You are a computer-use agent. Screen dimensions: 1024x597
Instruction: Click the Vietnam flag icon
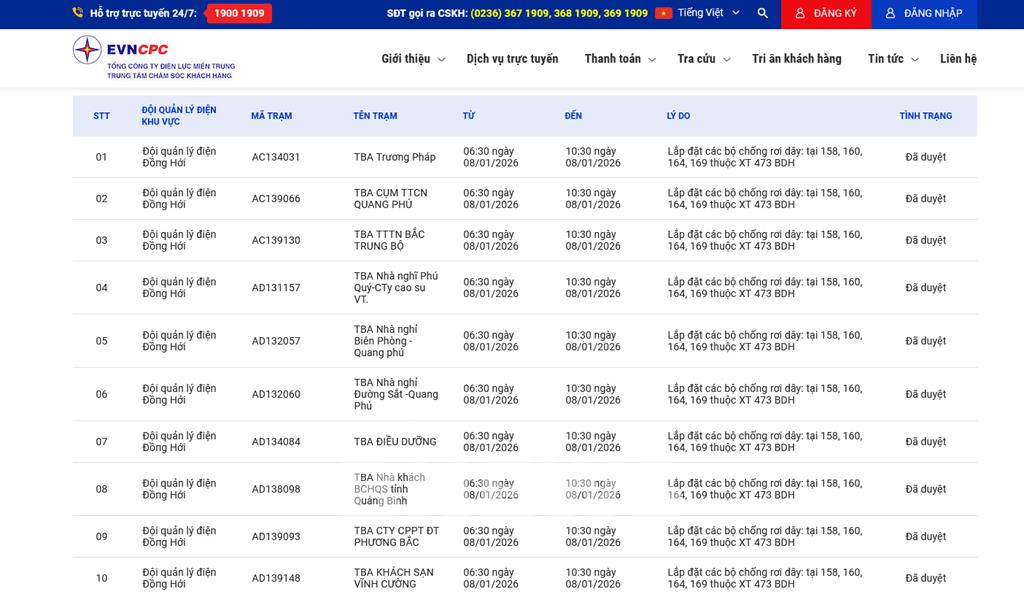[x=663, y=13]
